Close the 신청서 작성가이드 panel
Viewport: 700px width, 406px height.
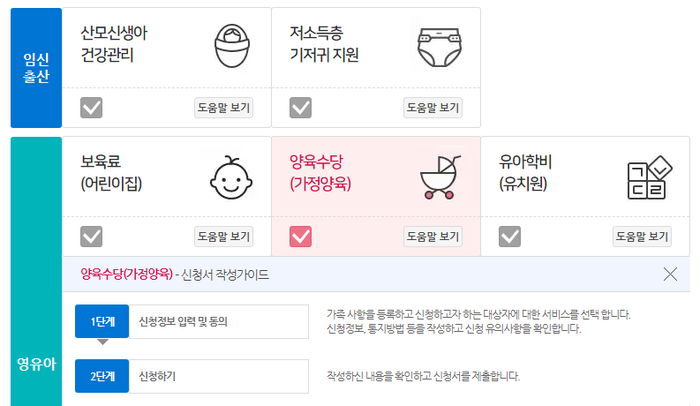tap(670, 274)
